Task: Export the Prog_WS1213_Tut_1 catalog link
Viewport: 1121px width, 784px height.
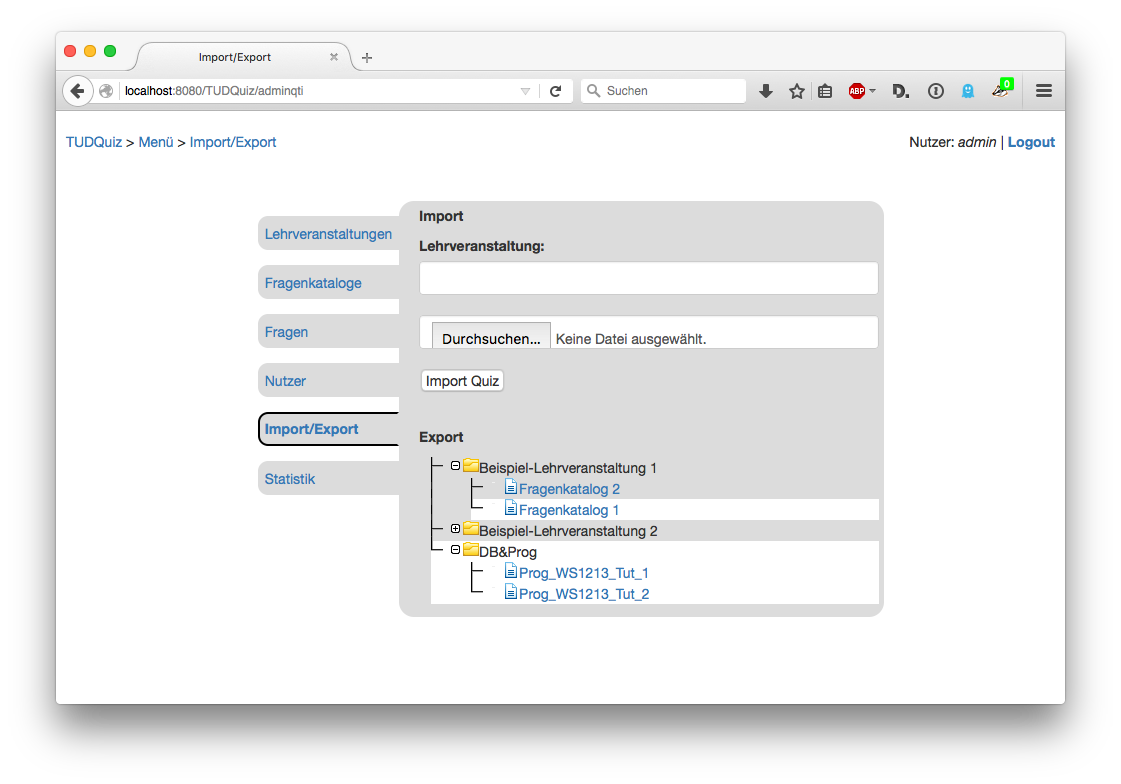Action: [x=583, y=573]
